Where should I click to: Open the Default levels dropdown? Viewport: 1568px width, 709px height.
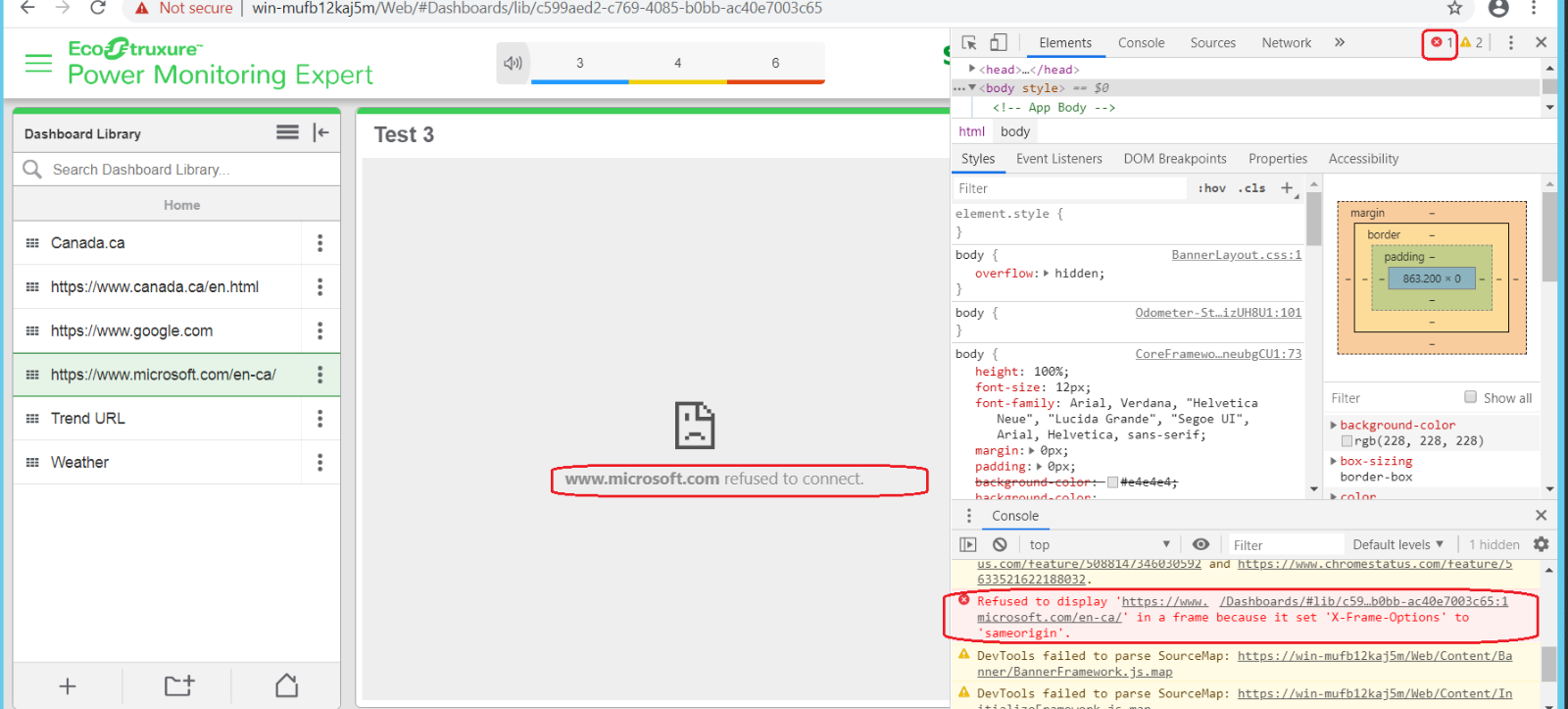tap(1398, 545)
